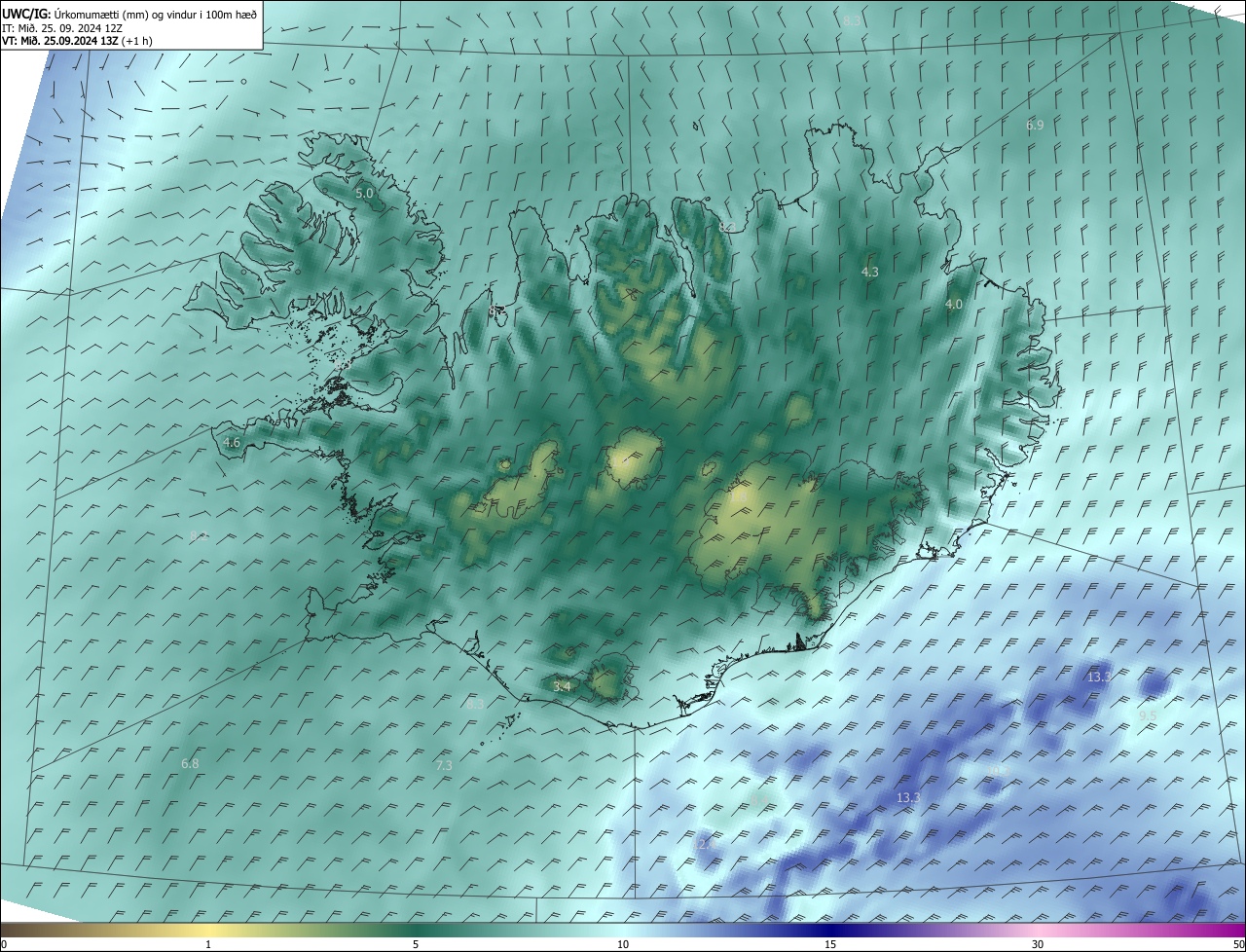Click the 5 tick on the color scale
This screenshot has width=1246, height=952.
pyautogui.click(x=416, y=945)
